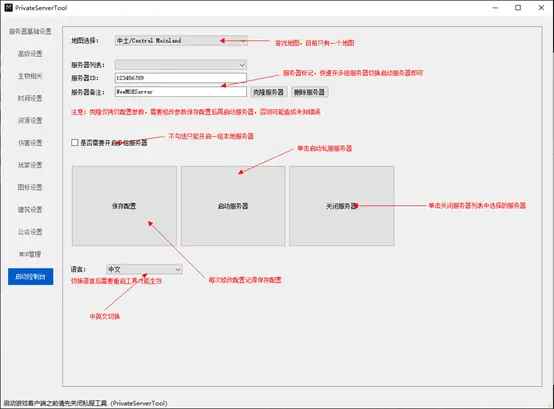Screen dimensions: 554x409
Task: Expand the 服务器列表 dropdown
Action: pos(181,65)
